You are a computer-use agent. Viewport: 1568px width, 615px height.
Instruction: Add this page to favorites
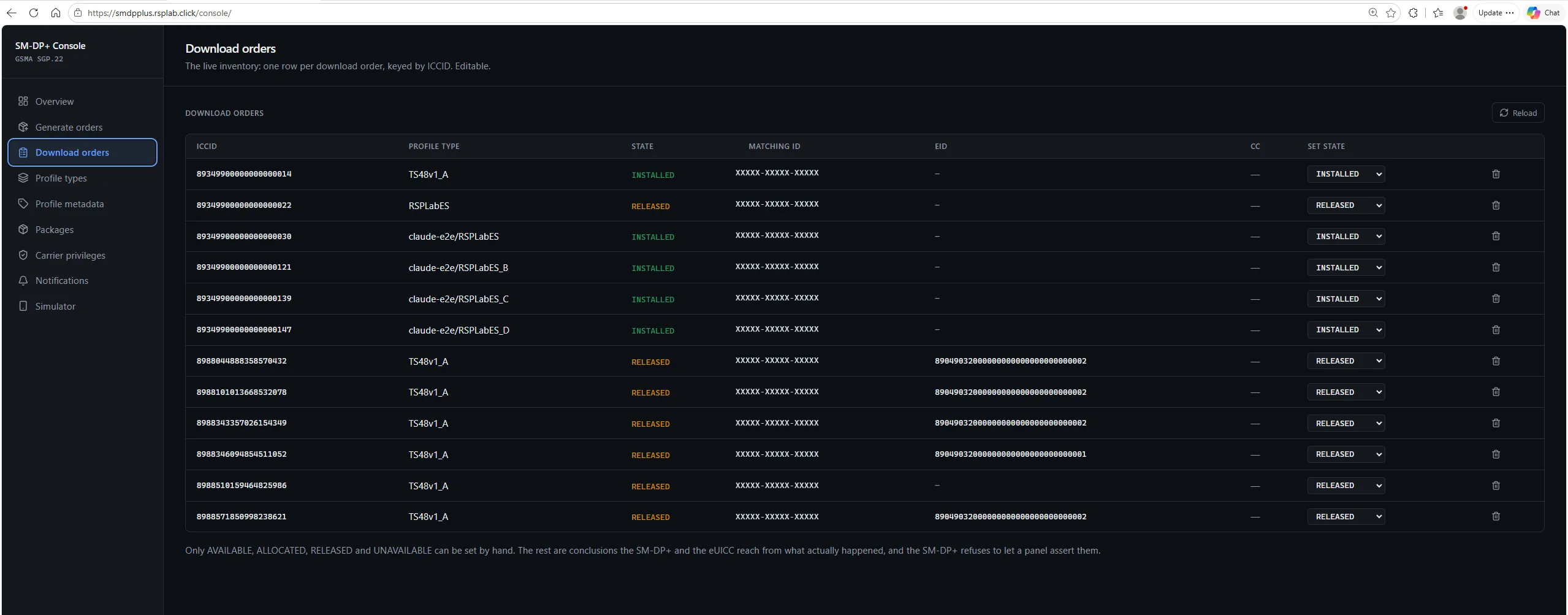click(x=1391, y=13)
